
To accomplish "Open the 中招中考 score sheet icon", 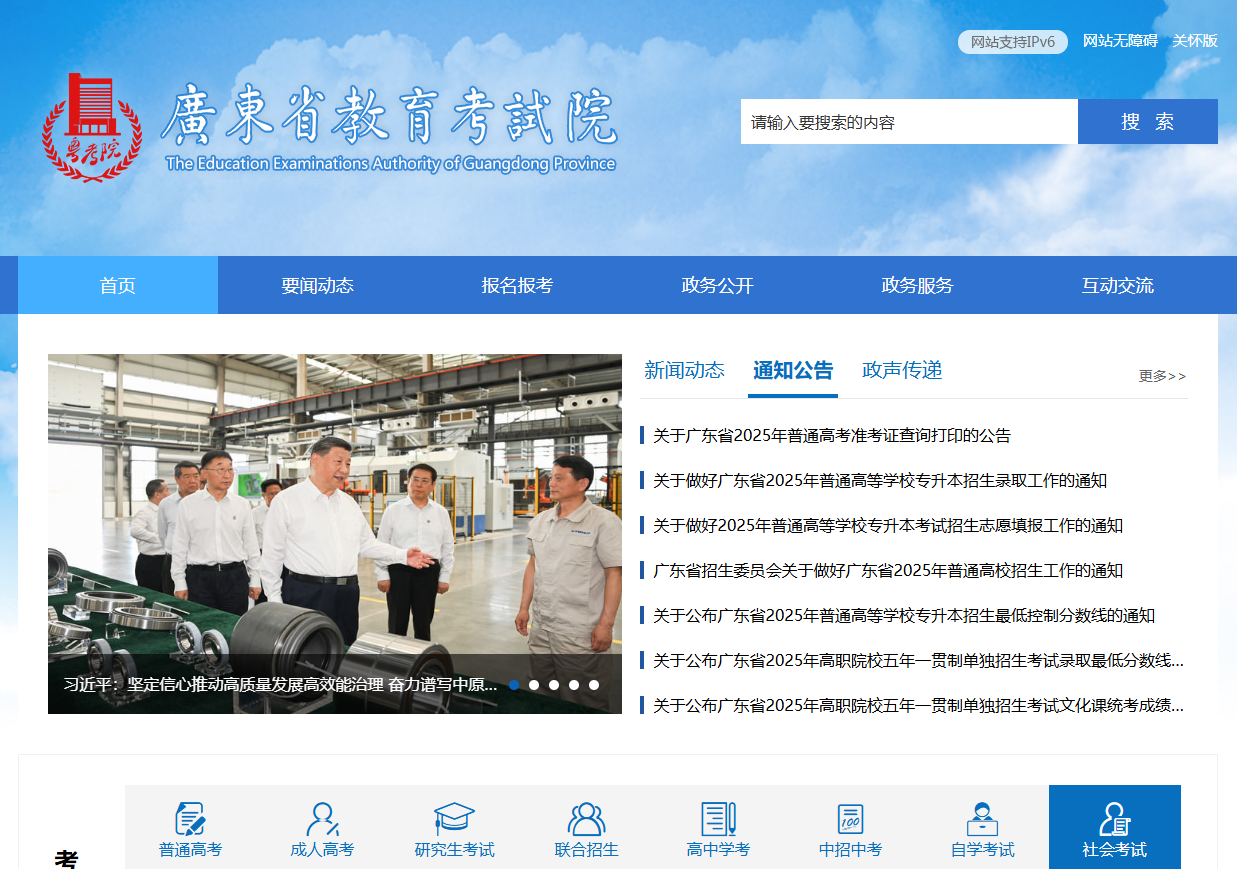I will point(851,829).
